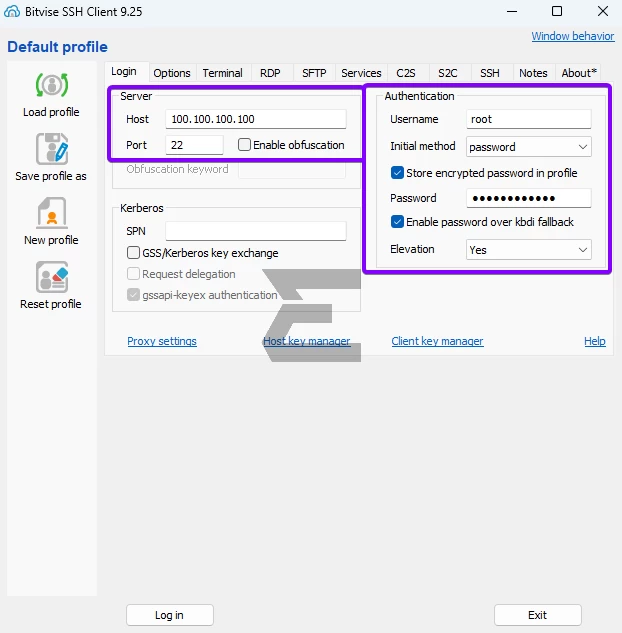Click the Kerberos SPN input field

(x=256, y=231)
